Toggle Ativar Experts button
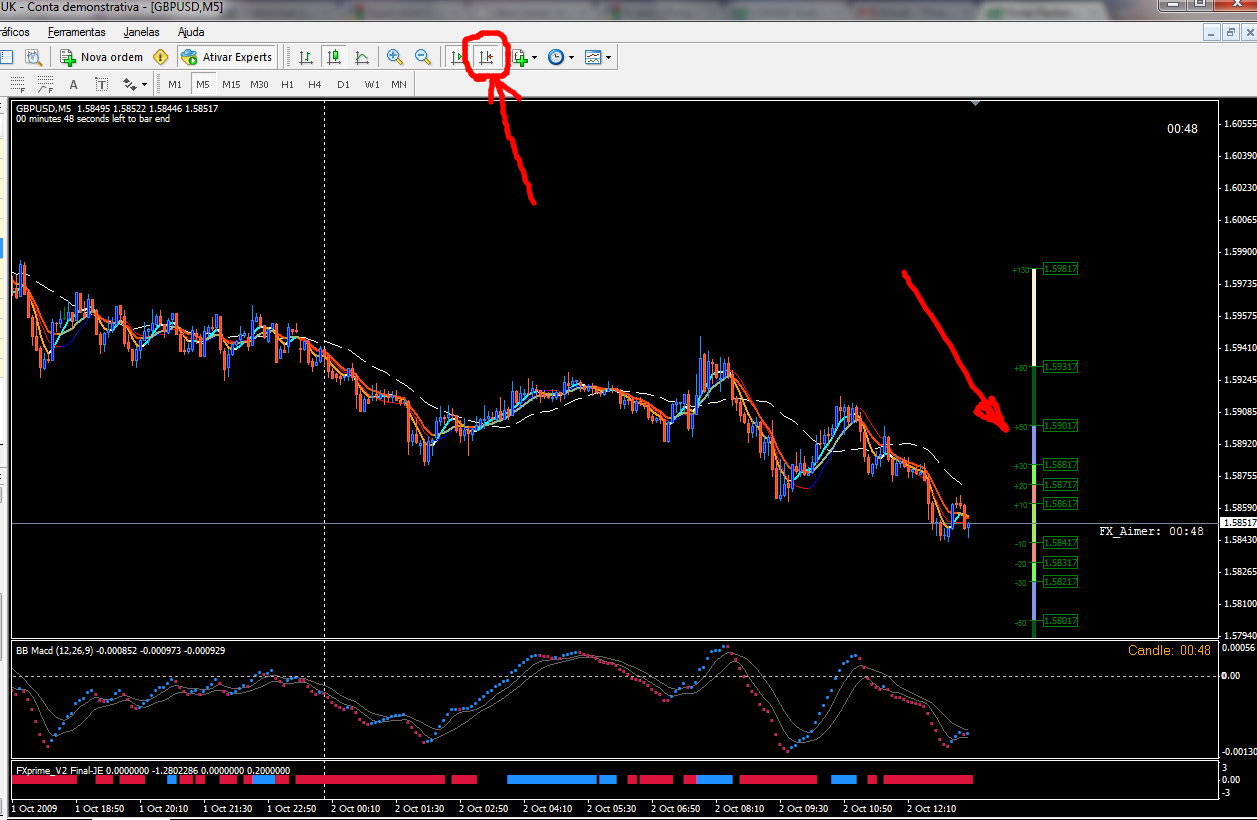The image size is (1257, 820). (x=227, y=57)
